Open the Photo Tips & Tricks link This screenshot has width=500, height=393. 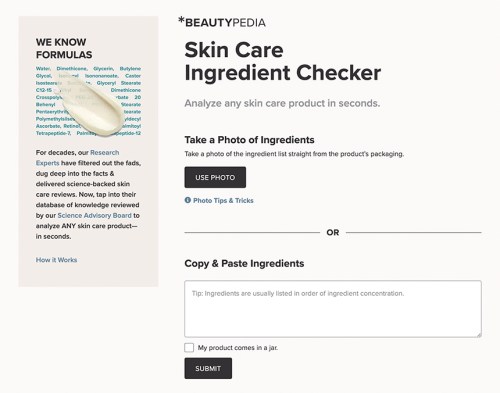223,200
